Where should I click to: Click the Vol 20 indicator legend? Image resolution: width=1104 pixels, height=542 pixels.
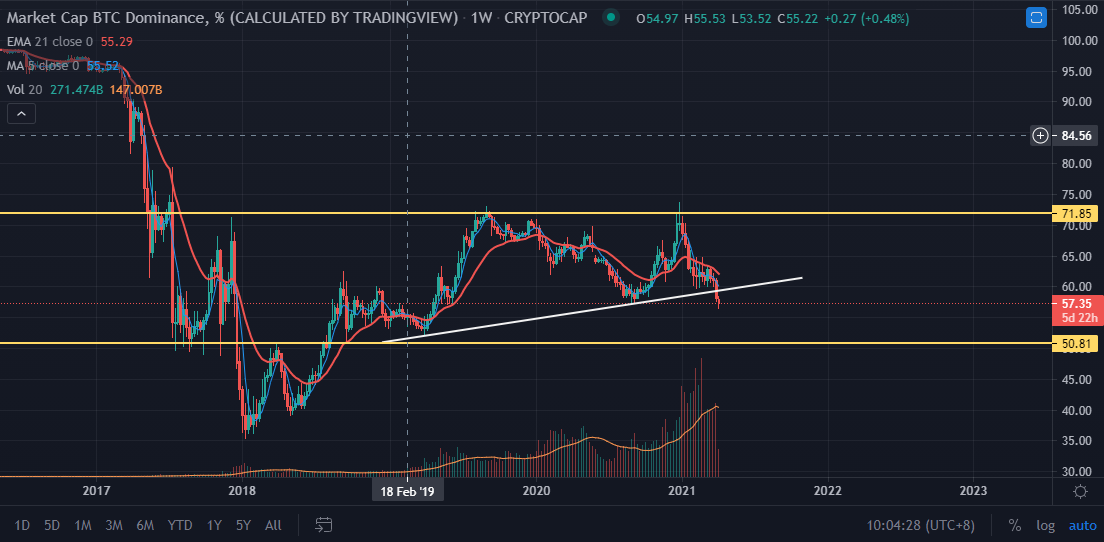tap(84, 90)
